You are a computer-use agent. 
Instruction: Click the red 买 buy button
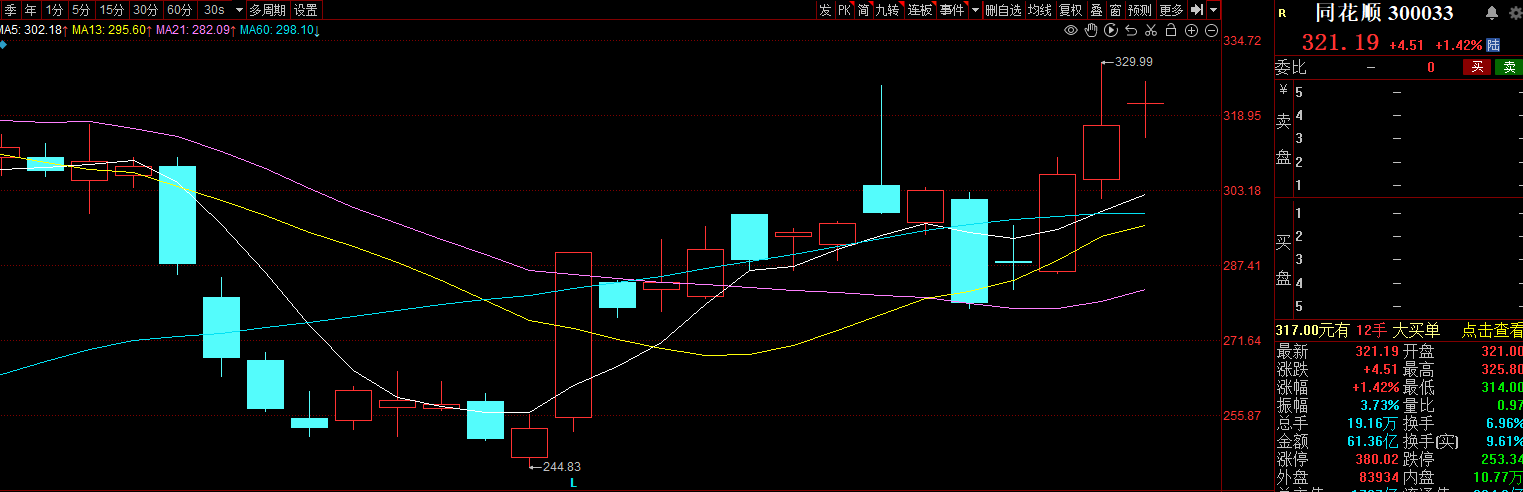click(x=1477, y=68)
